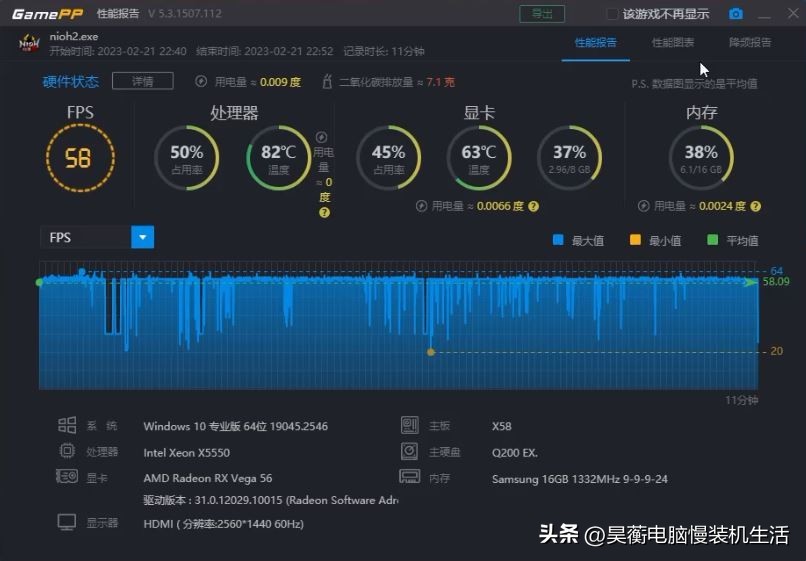Click the nioh2.exe game icon

click(29, 43)
